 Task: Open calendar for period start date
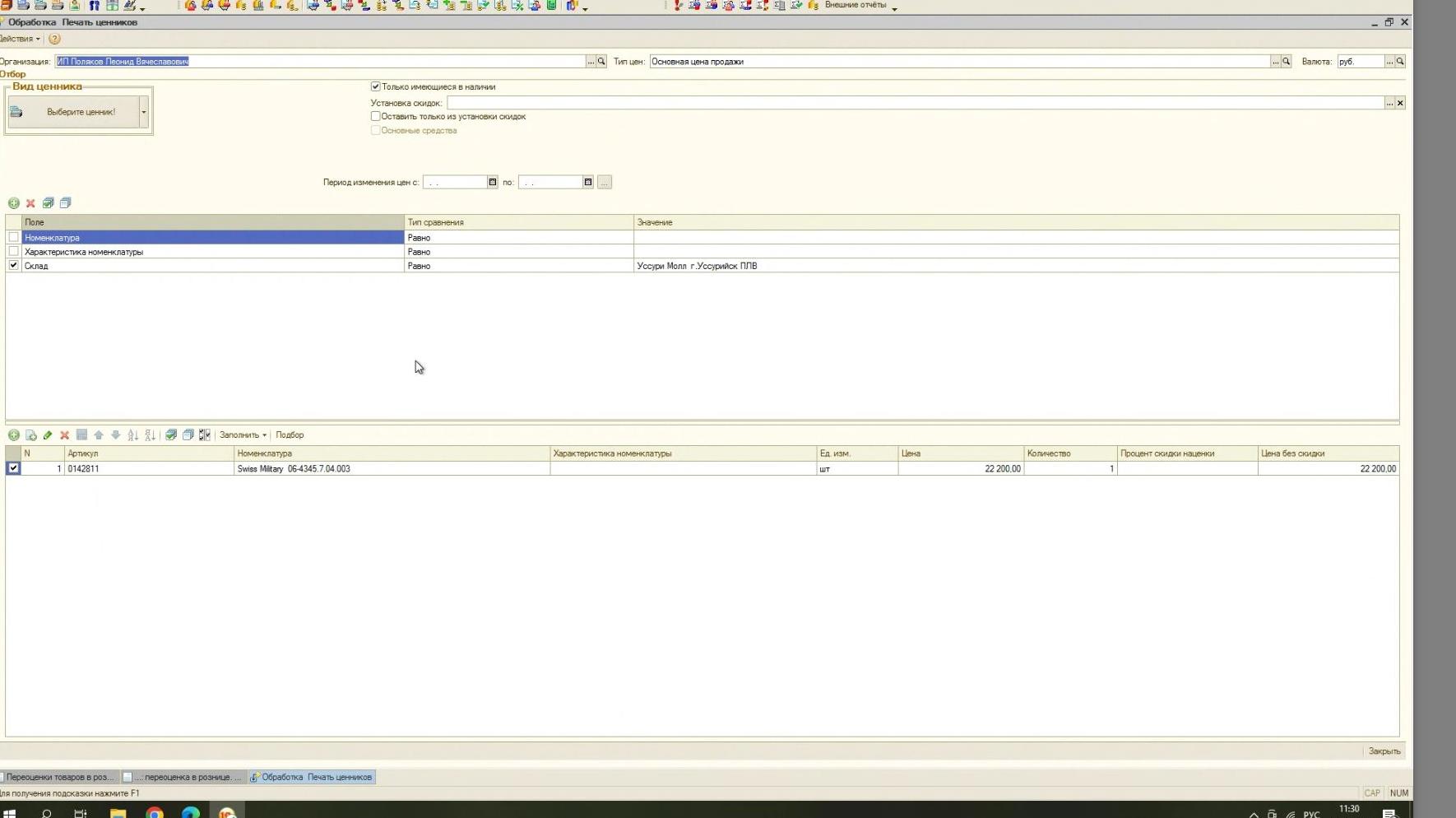point(493,183)
